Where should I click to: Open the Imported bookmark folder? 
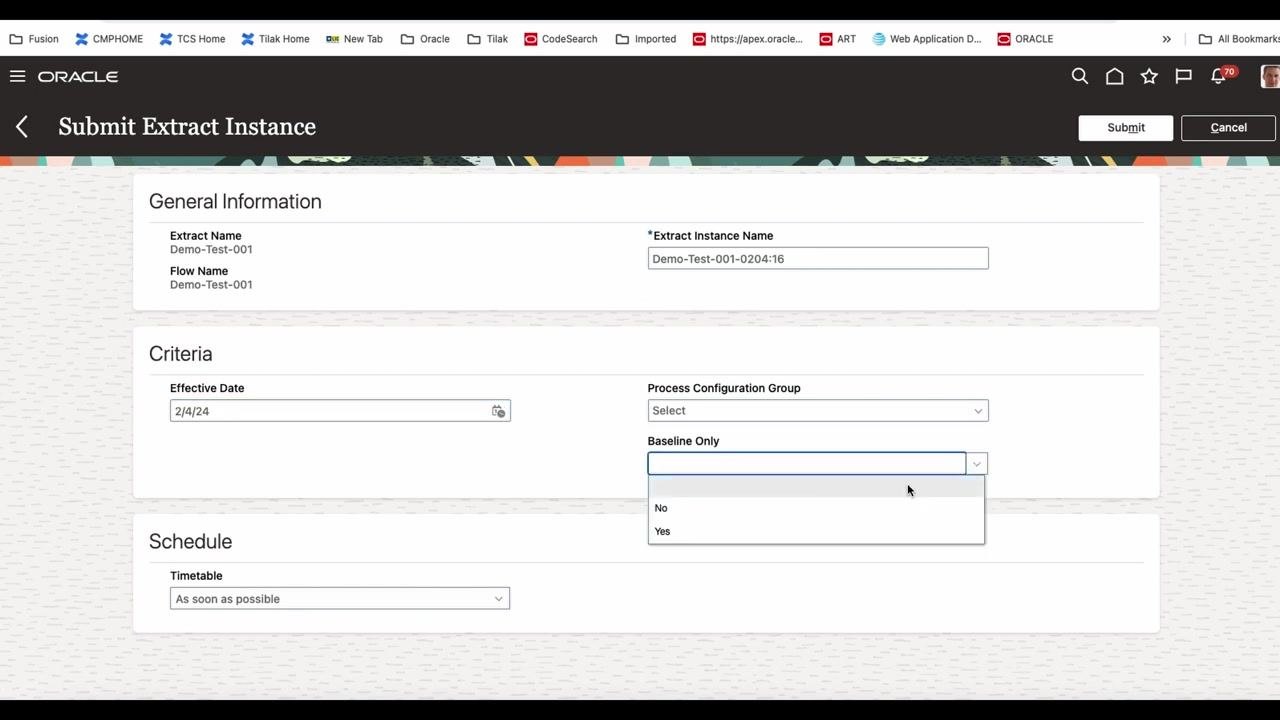[x=646, y=39]
